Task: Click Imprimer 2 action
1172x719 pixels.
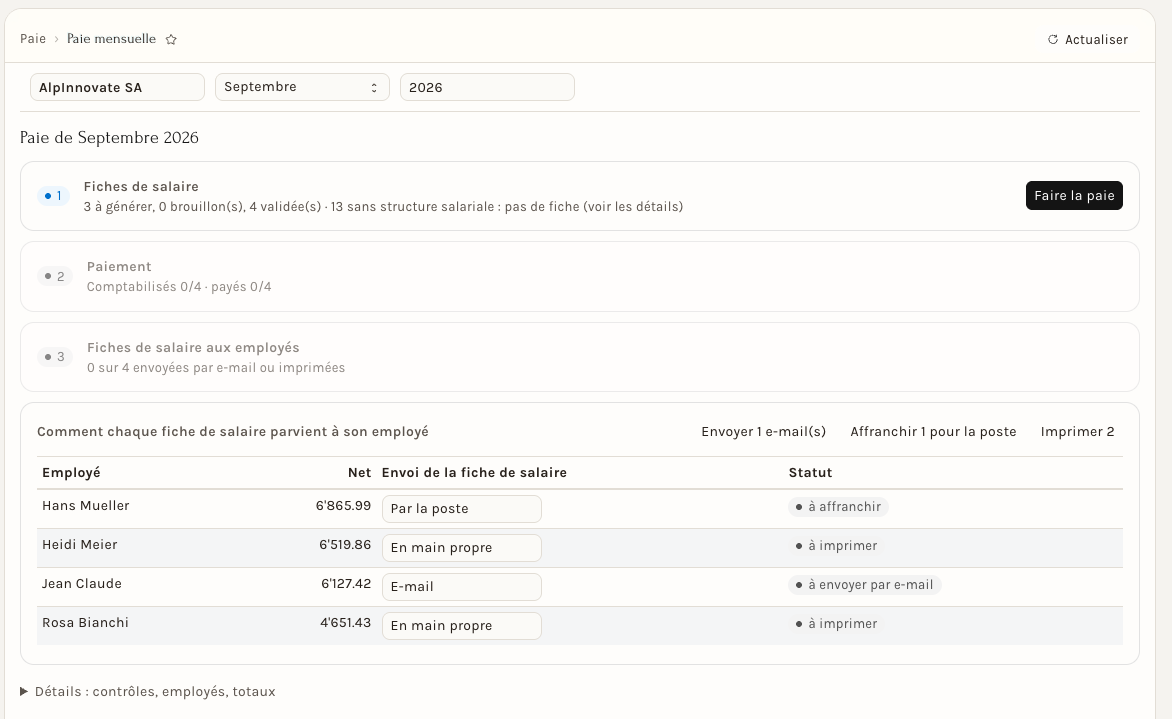Action: [x=1077, y=432]
